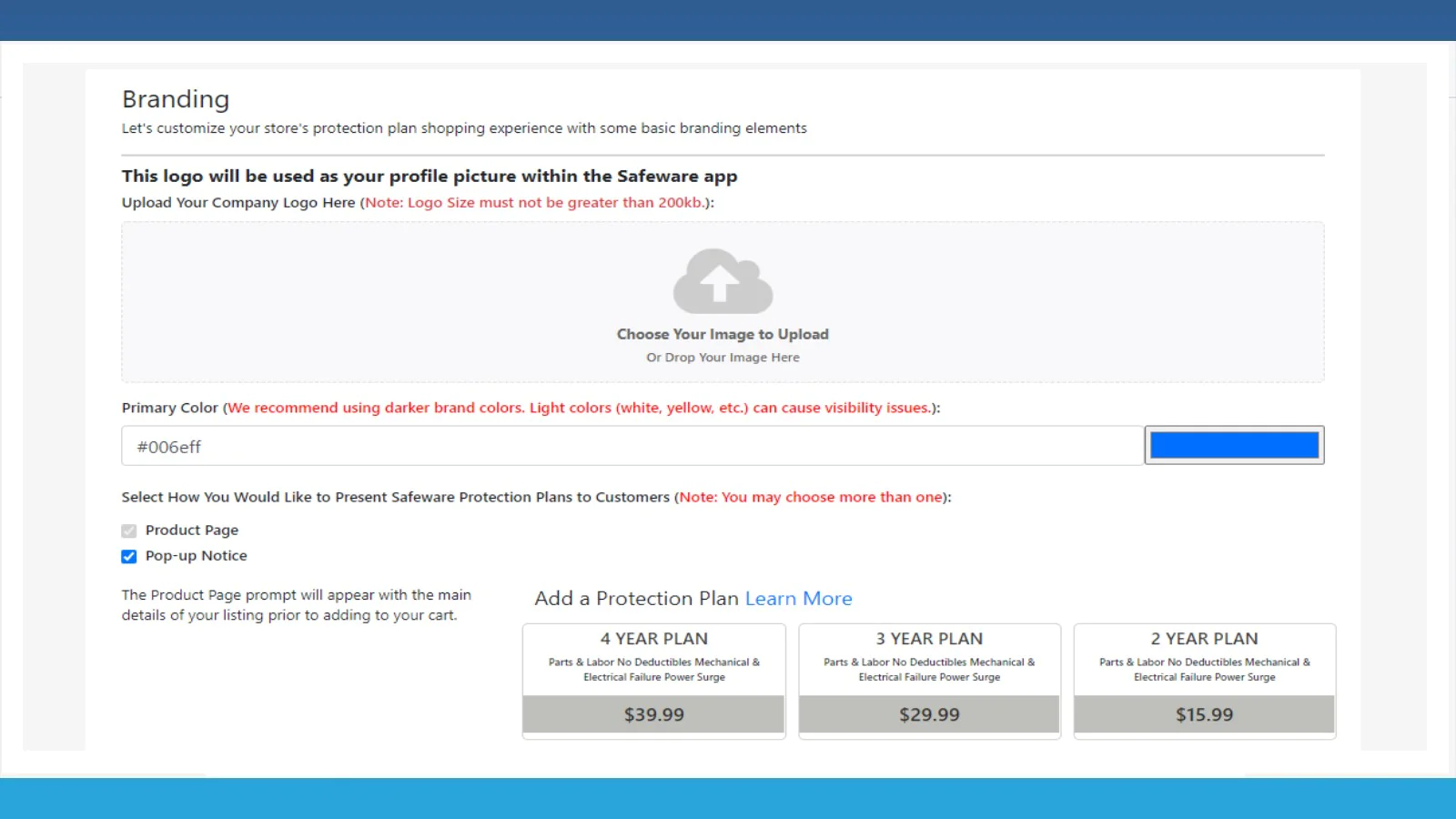1456x819 pixels.
Task: Click the $39.99 price button
Action: [652, 714]
